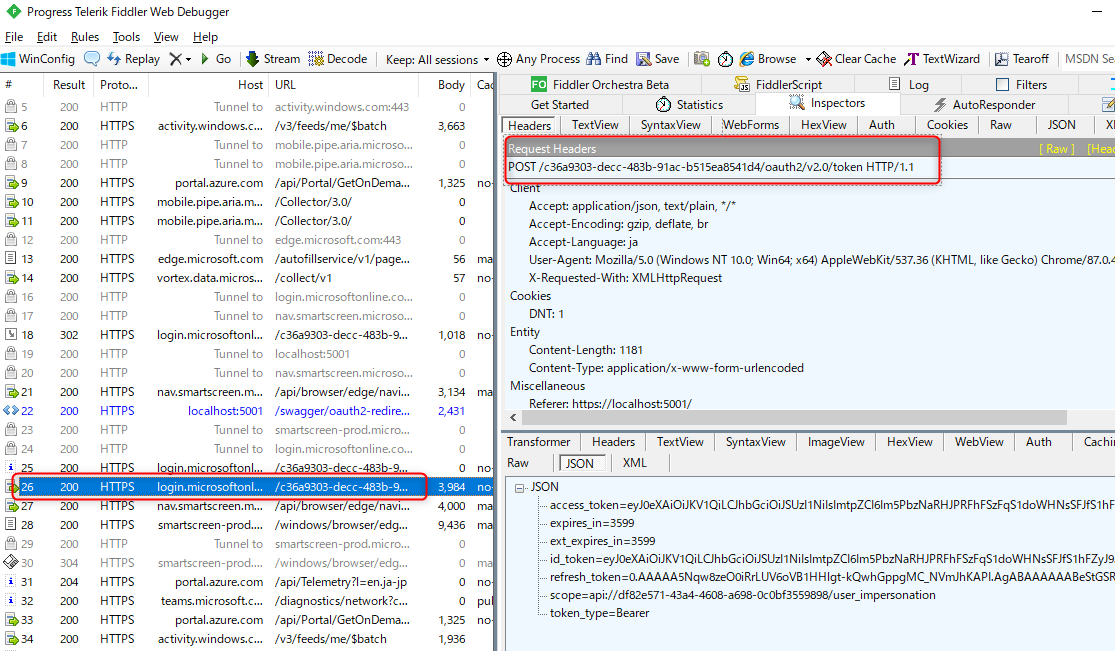Screen dimensions: 1115x651
Task: Open the Help menu
Action: click(x=206, y=37)
